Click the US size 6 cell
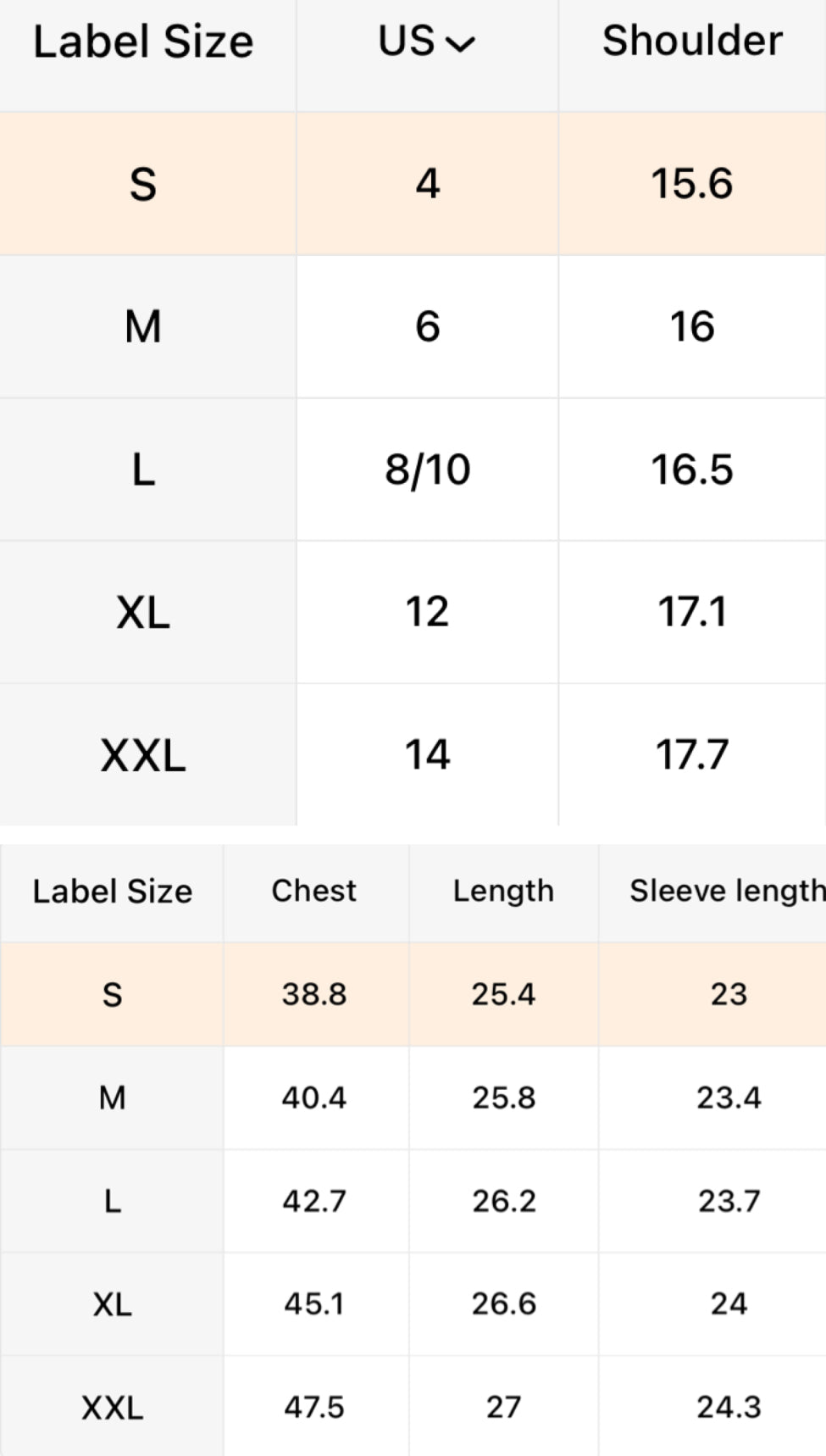 (x=428, y=326)
